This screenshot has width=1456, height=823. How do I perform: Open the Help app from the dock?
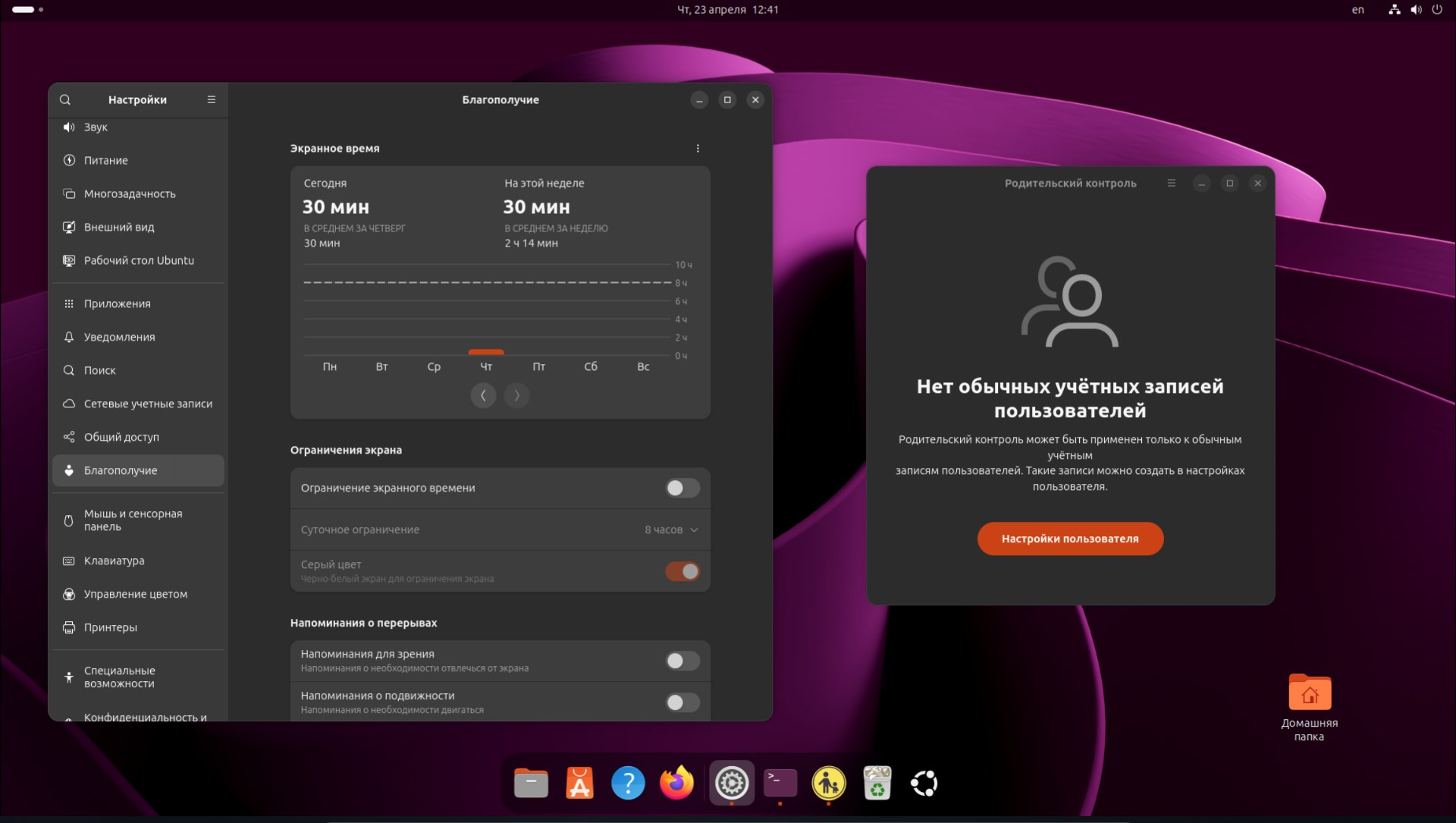(628, 783)
